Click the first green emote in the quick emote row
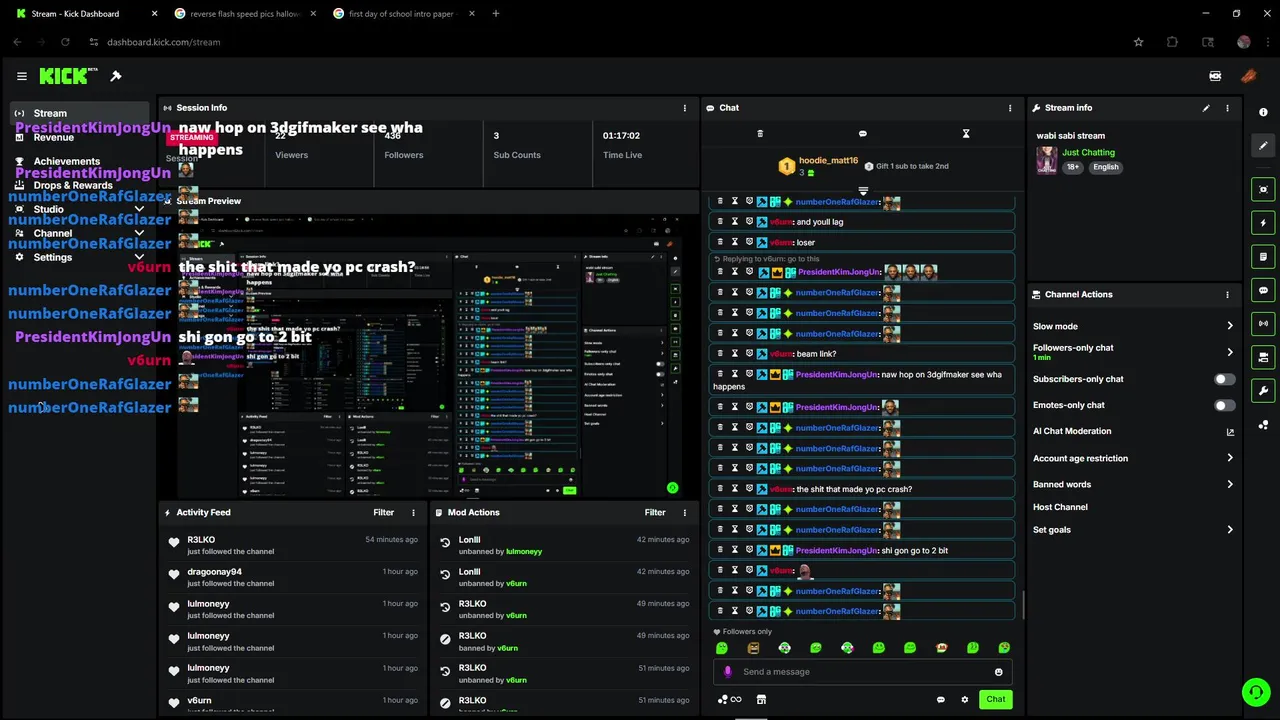This screenshot has width=1280, height=720. click(x=722, y=648)
